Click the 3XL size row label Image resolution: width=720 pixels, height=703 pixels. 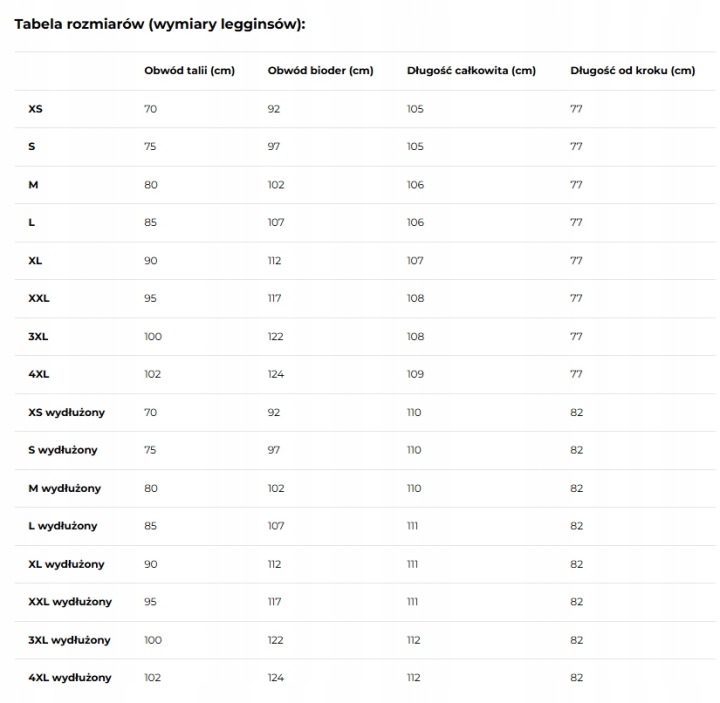(38, 336)
